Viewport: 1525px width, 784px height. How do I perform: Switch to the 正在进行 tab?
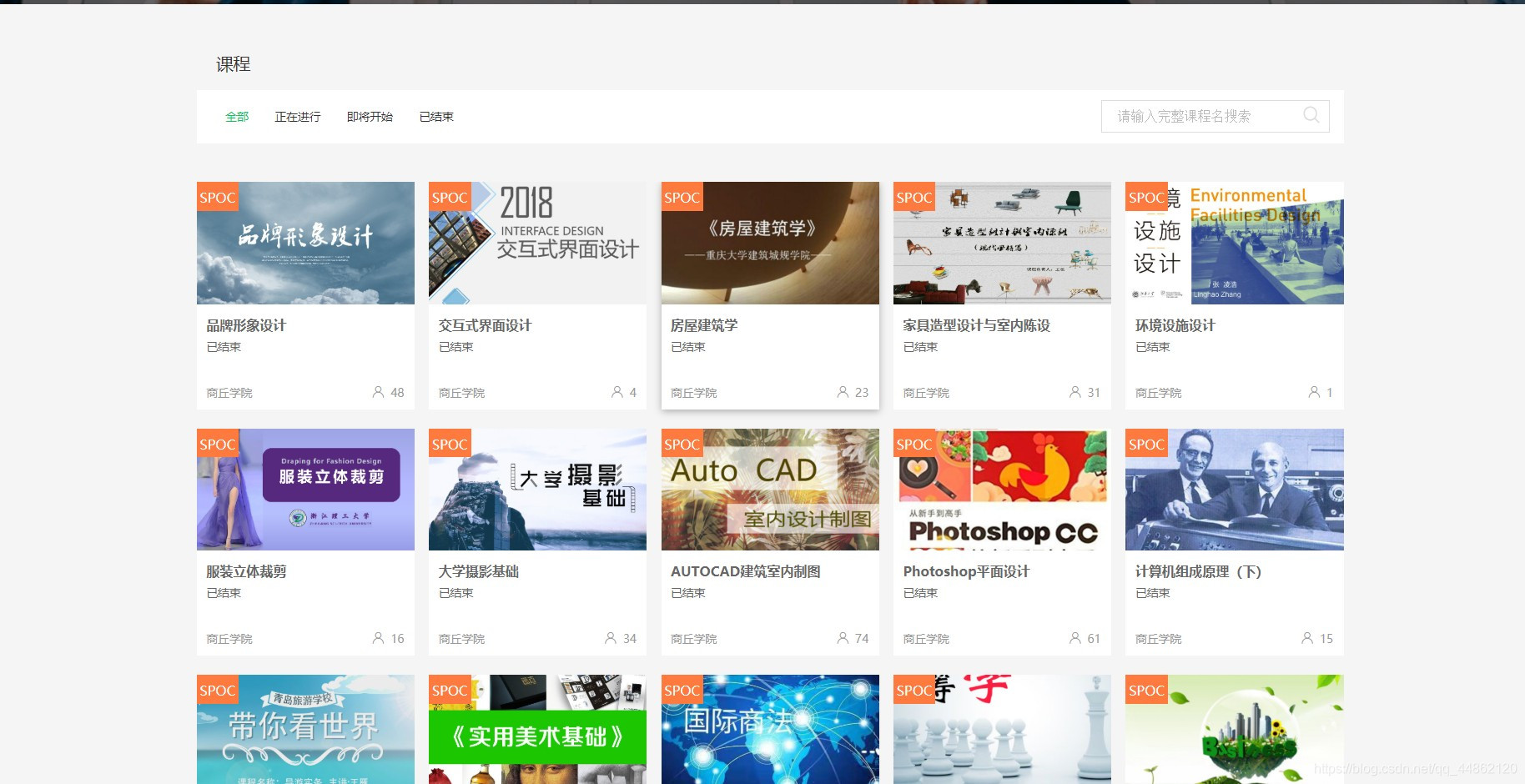pos(298,117)
